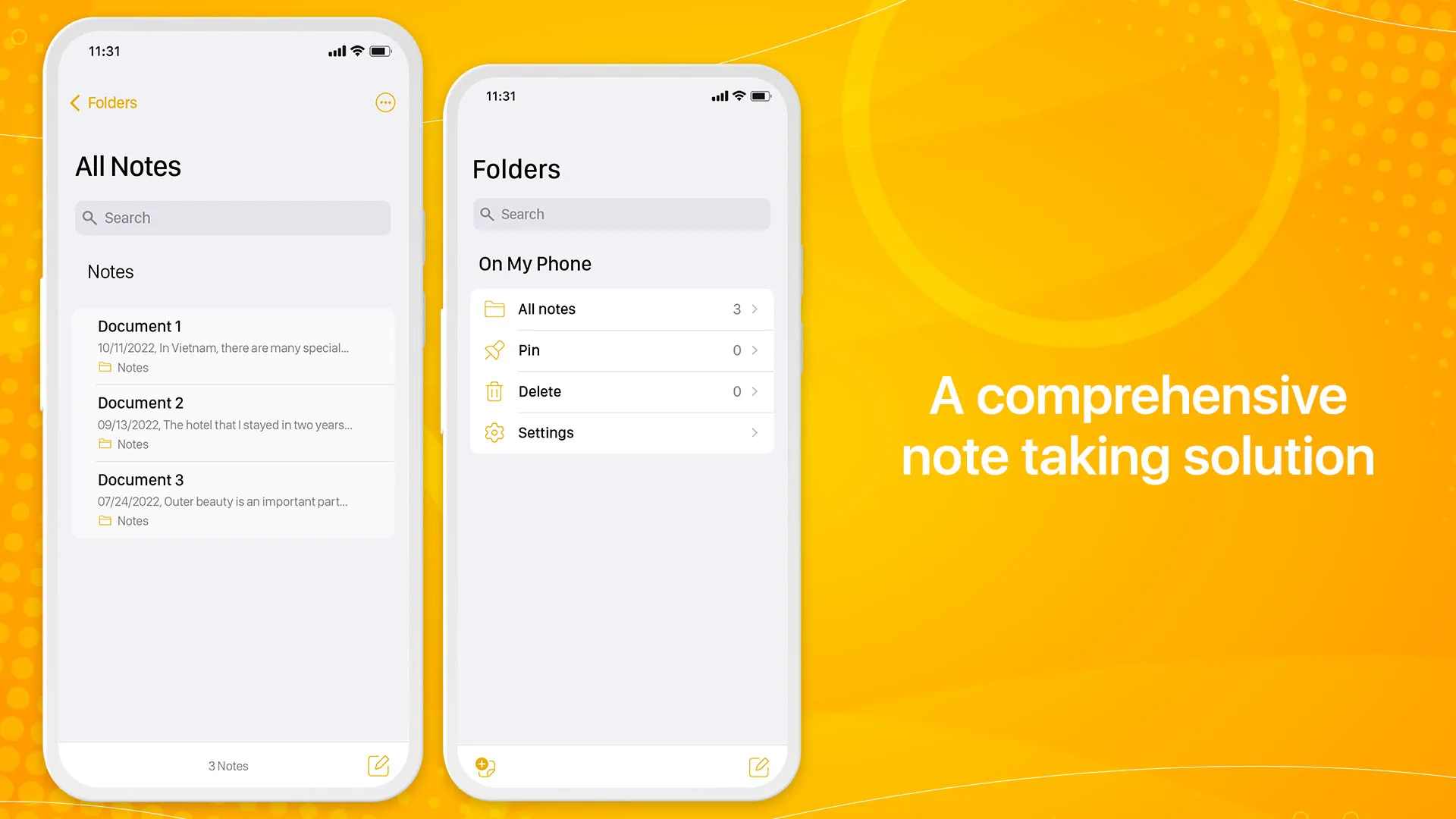The width and height of the screenshot is (1456, 819).
Task: Tap the add folder icon bottom left
Action: (x=485, y=765)
